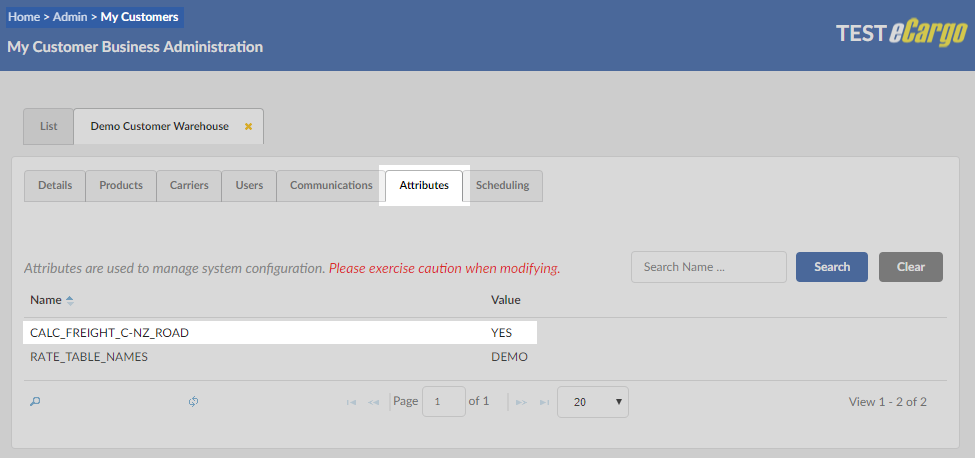The width and height of the screenshot is (975, 458).
Task: Switch to the List tab
Action: coord(49,127)
